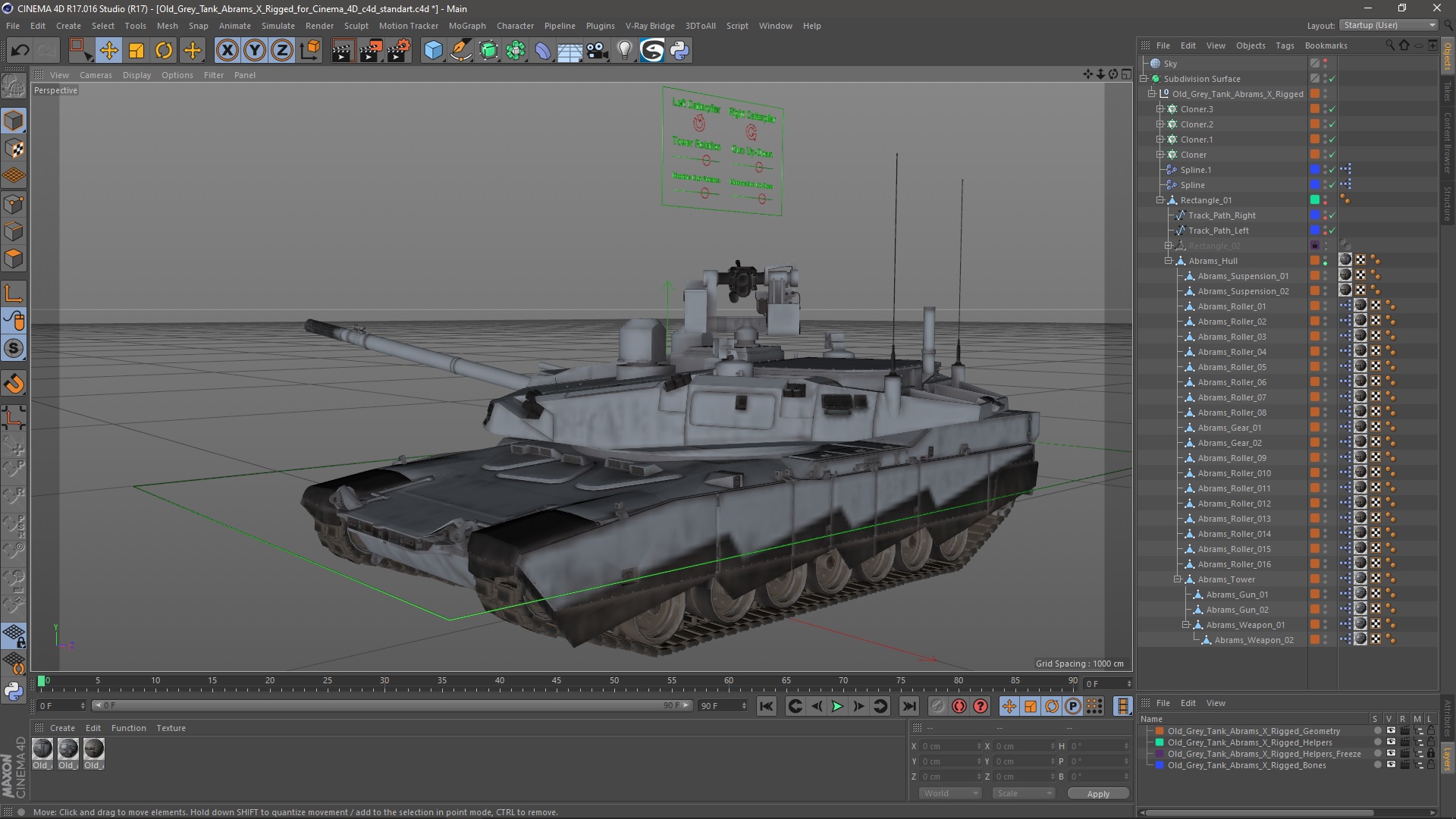Image resolution: width=1456 pixels, height=819 pixels.
Task: Toggle Y axis lock icon
Action: pos(255,51)
